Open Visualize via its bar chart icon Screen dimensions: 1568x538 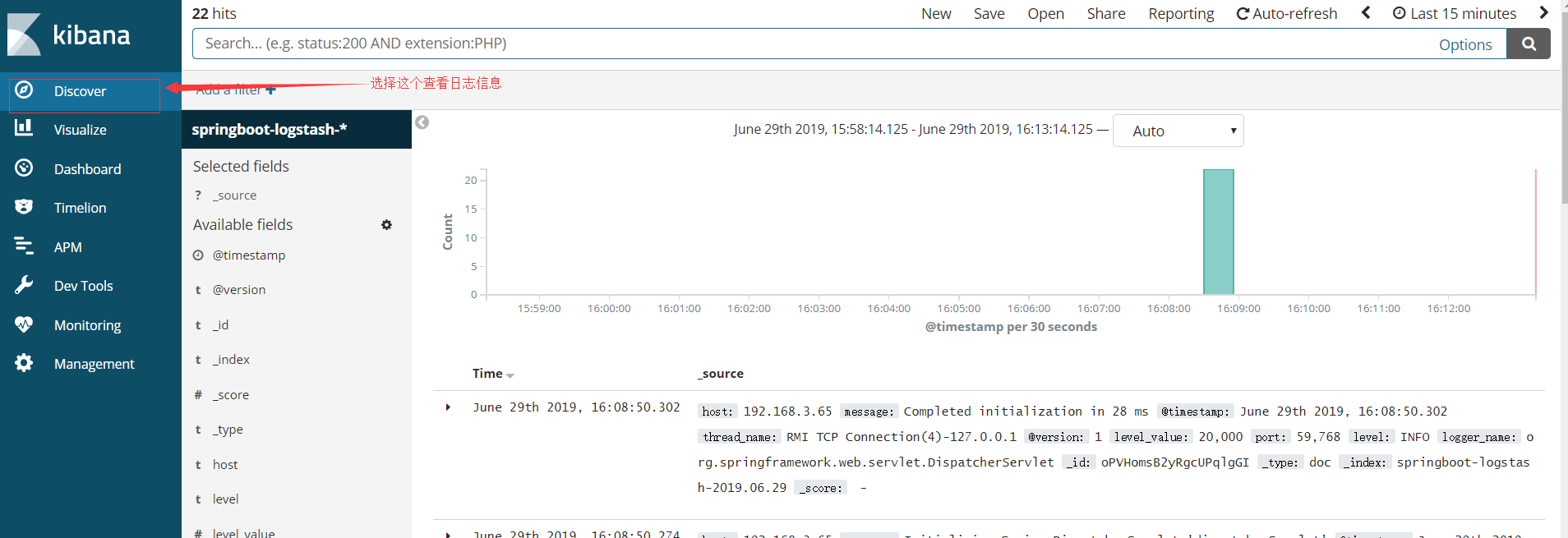pos(24,128)
